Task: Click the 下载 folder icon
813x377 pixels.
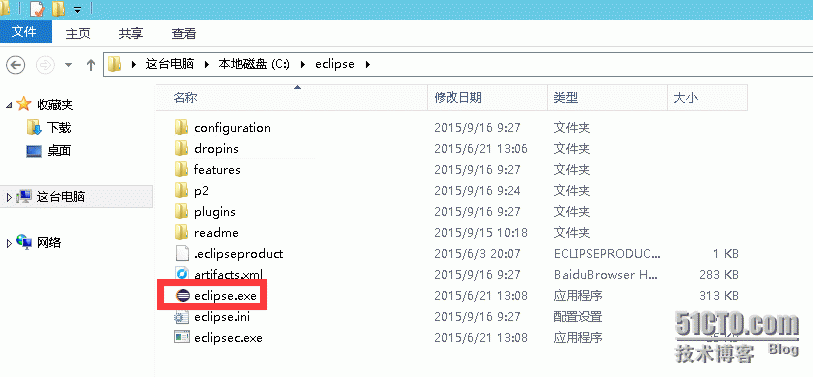Action: coord(34,127)
